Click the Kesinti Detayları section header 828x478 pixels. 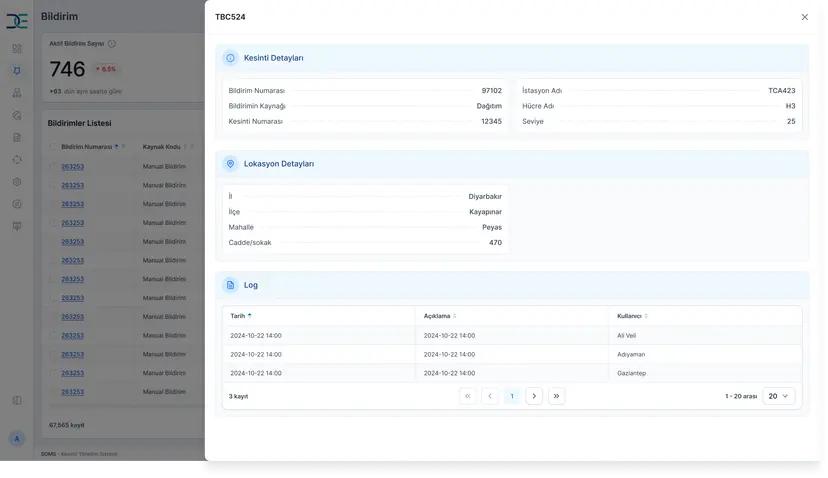pos(512,58)
